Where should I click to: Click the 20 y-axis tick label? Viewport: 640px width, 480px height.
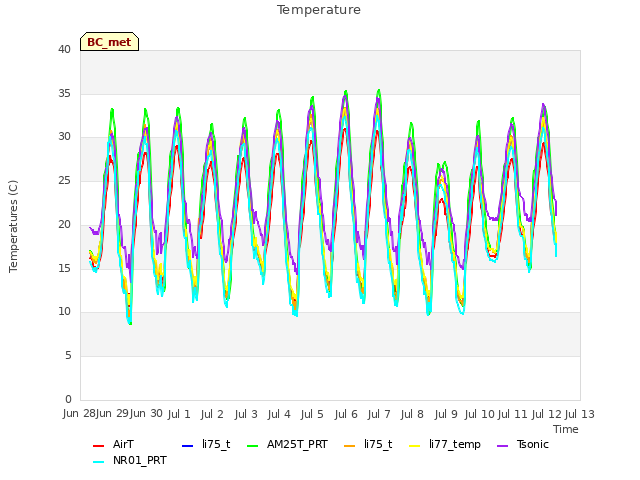pos(64,224)
